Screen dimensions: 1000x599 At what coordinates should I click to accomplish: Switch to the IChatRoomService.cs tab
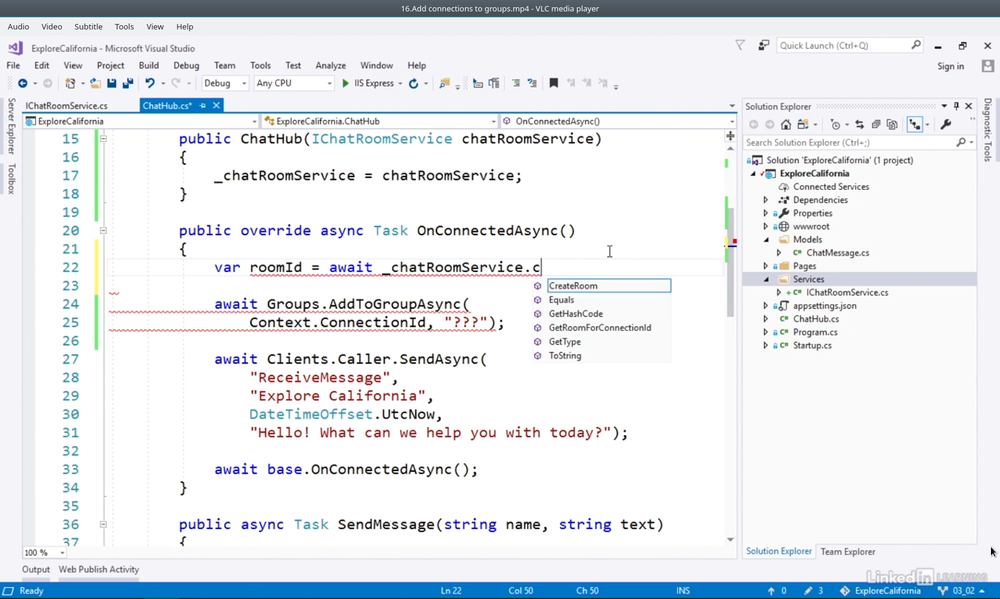66,106
